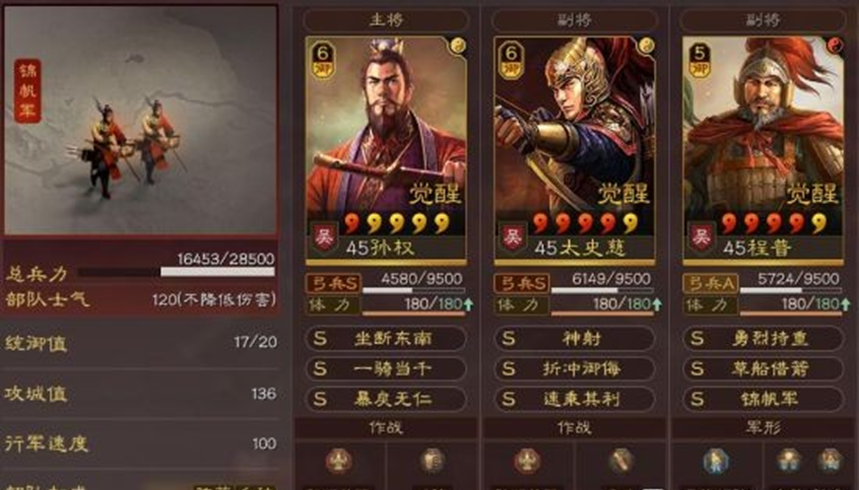Screen dimensions: 859x490
Task: Click blue 军形 formation icon under 程普
Action: [x=715, y=460]
